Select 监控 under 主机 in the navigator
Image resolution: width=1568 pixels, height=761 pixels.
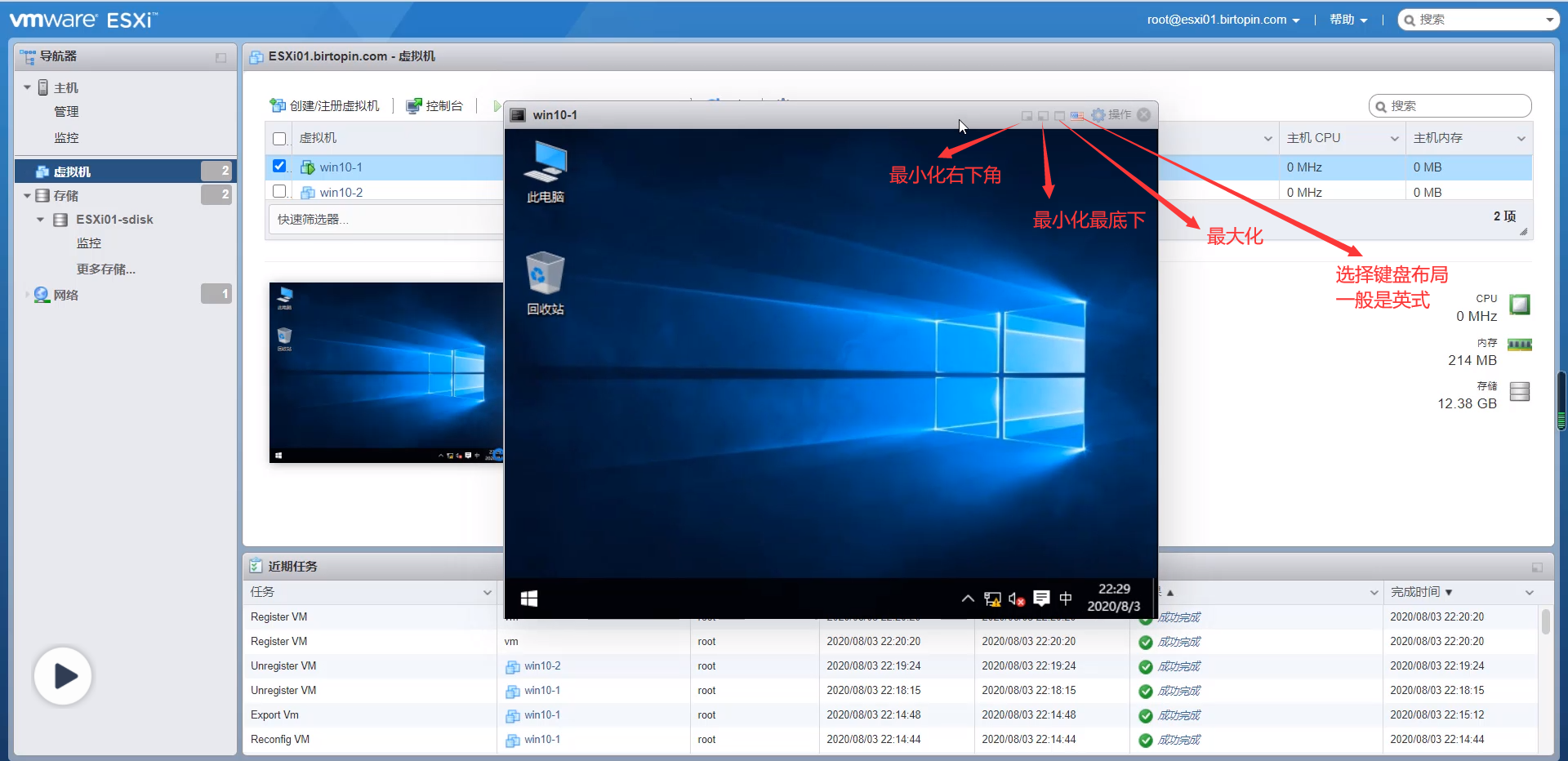click(66, 138)
